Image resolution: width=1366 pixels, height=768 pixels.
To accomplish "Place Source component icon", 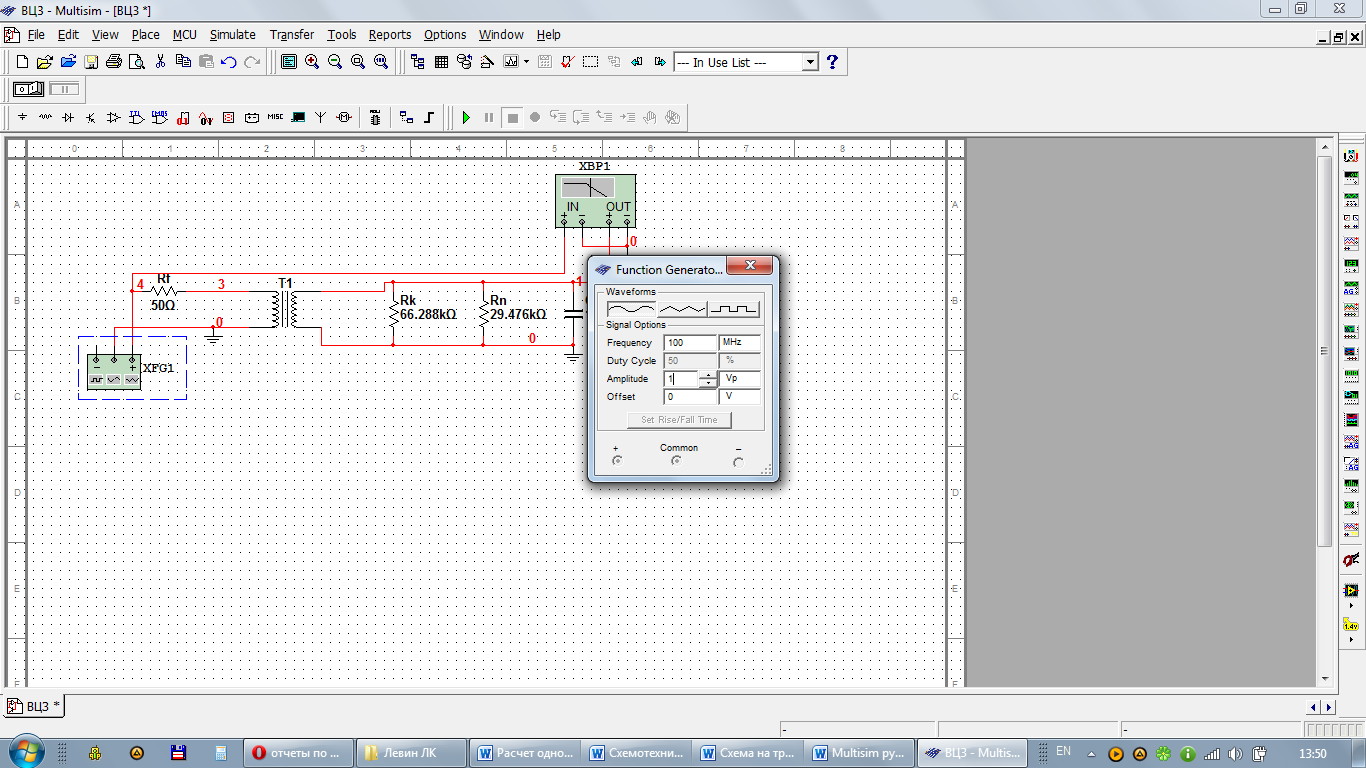I will (22, 117).
